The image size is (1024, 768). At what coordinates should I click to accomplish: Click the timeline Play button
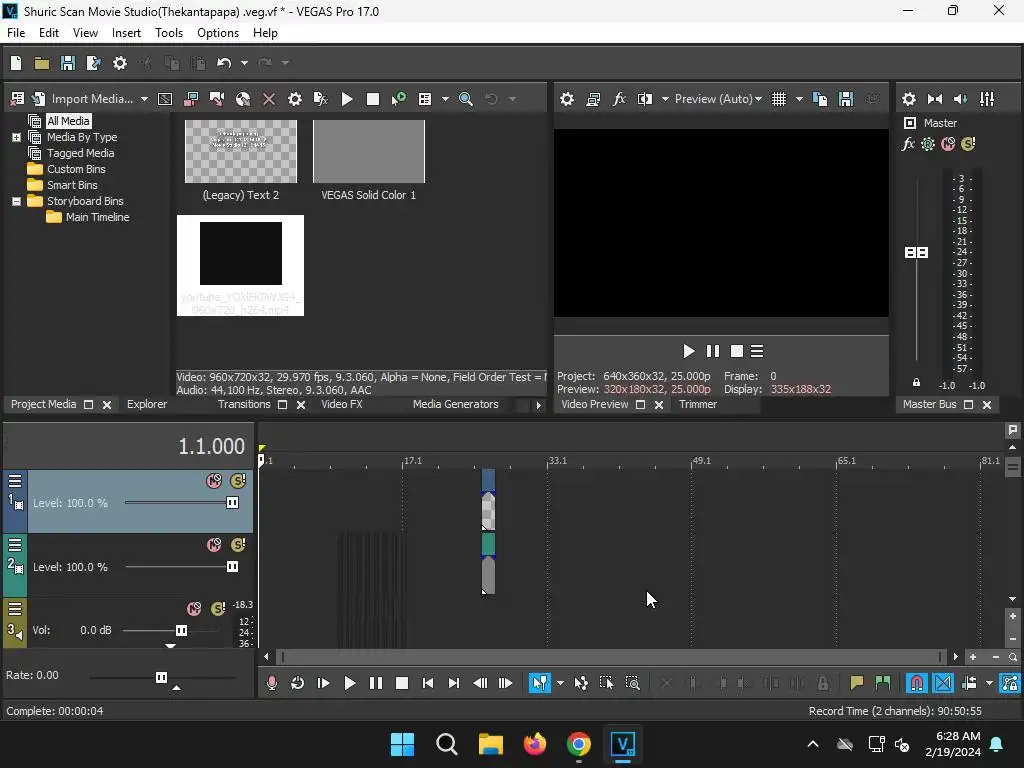349,683
